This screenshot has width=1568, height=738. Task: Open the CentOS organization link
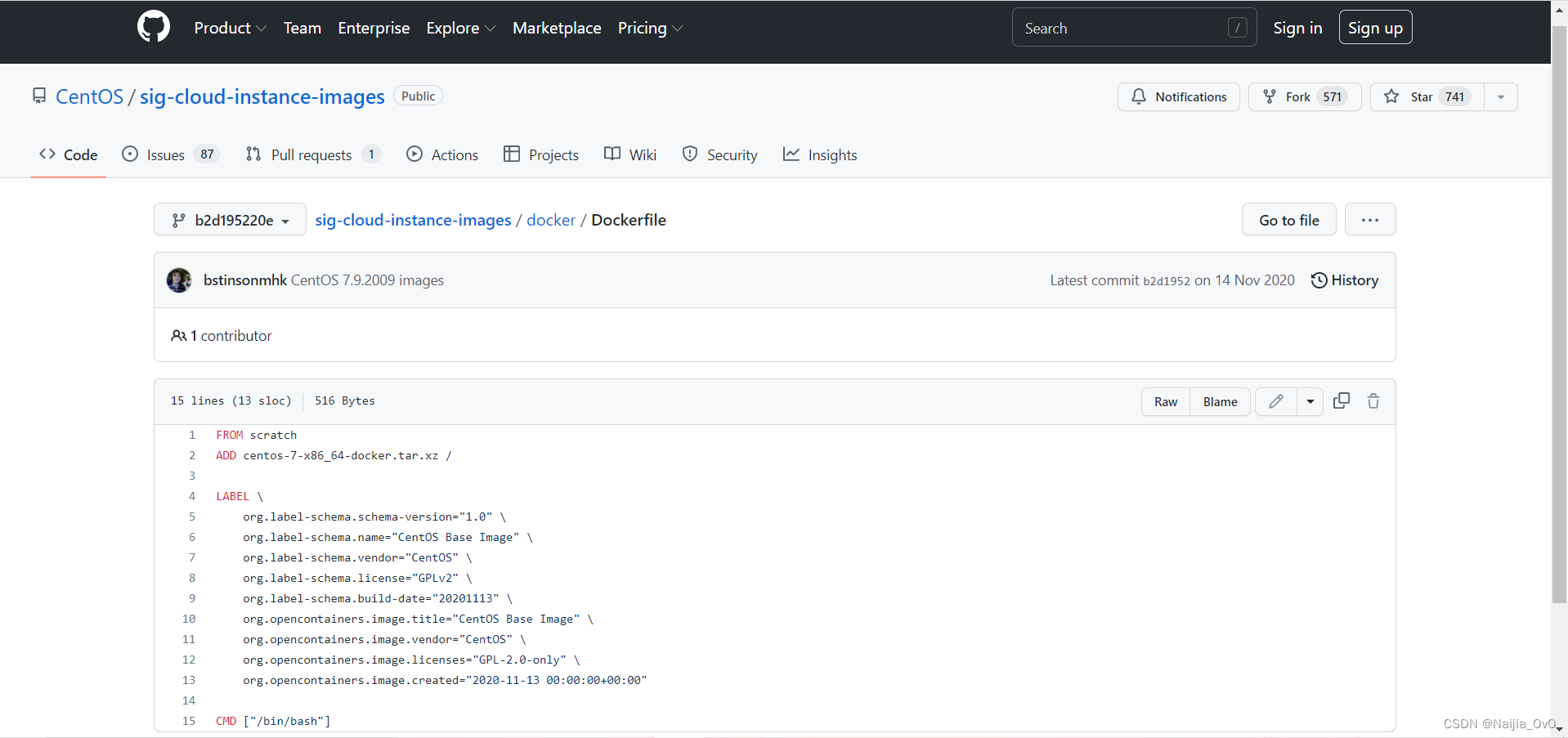89,96
